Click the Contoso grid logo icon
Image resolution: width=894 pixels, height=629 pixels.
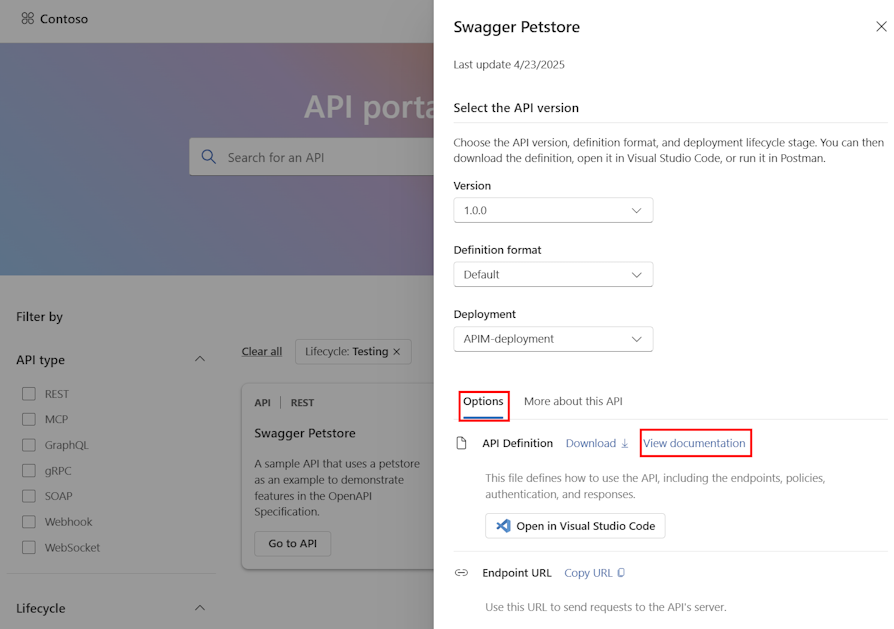(29, 18)
